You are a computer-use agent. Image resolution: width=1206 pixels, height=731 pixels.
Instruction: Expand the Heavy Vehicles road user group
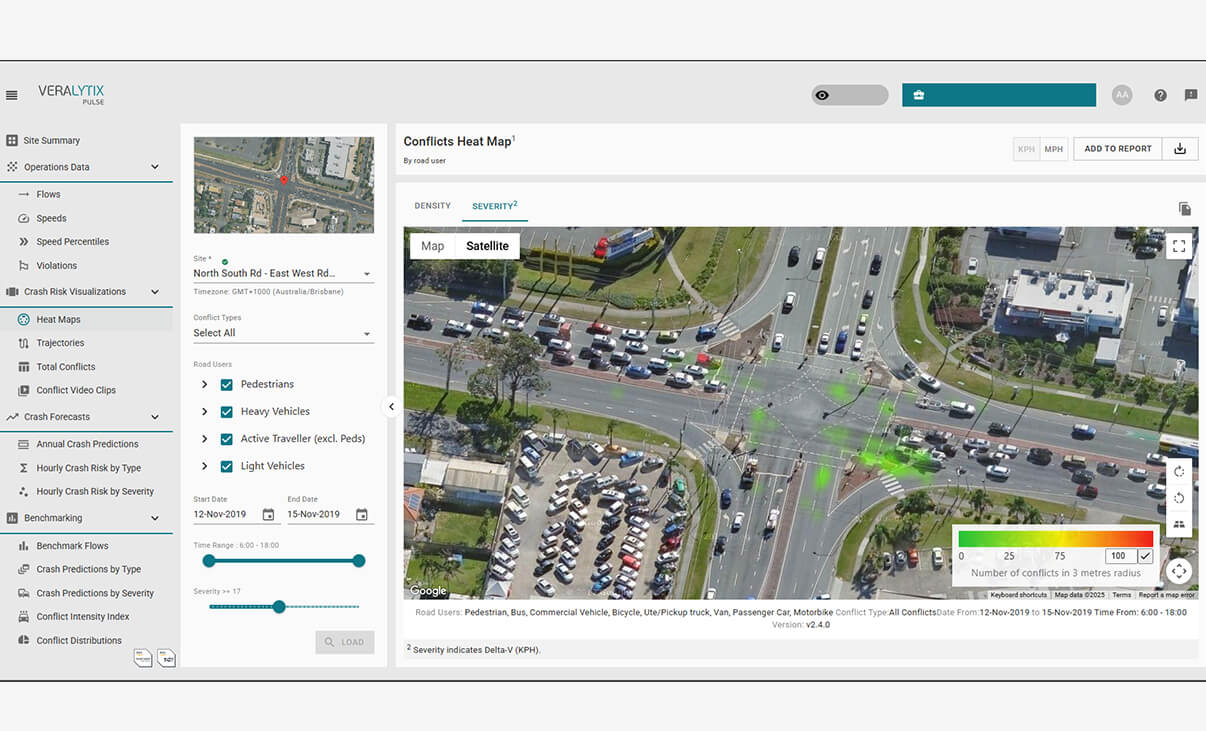tap(203, 411)
